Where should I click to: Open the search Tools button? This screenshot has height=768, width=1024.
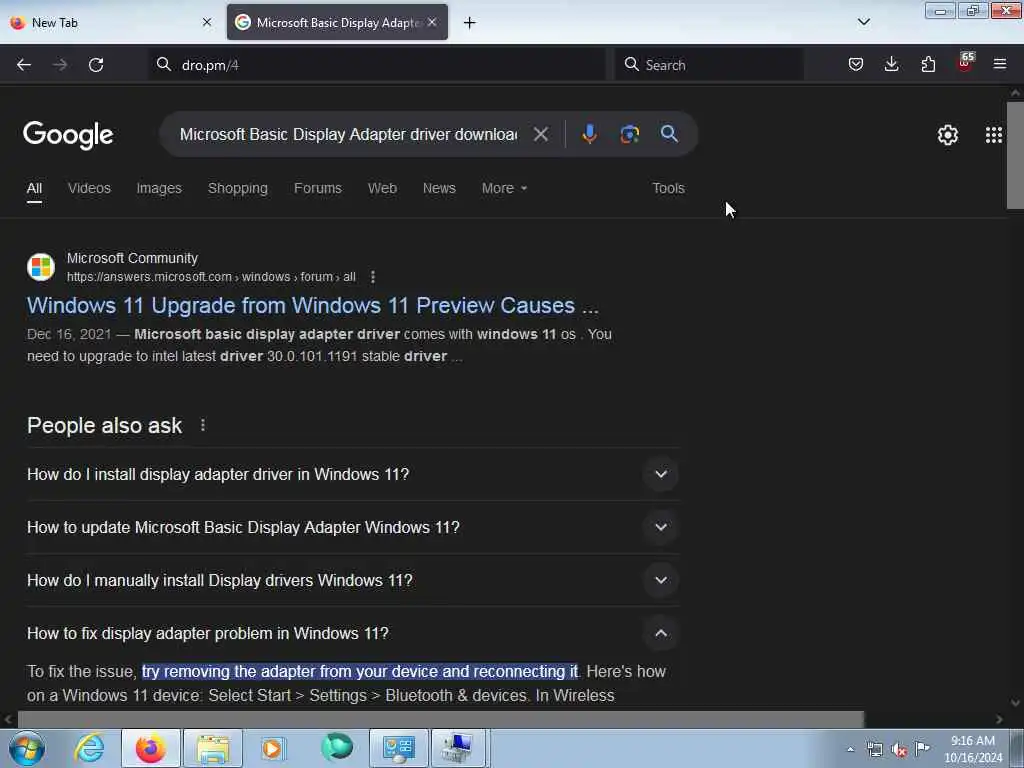click(x=668, y=188)
